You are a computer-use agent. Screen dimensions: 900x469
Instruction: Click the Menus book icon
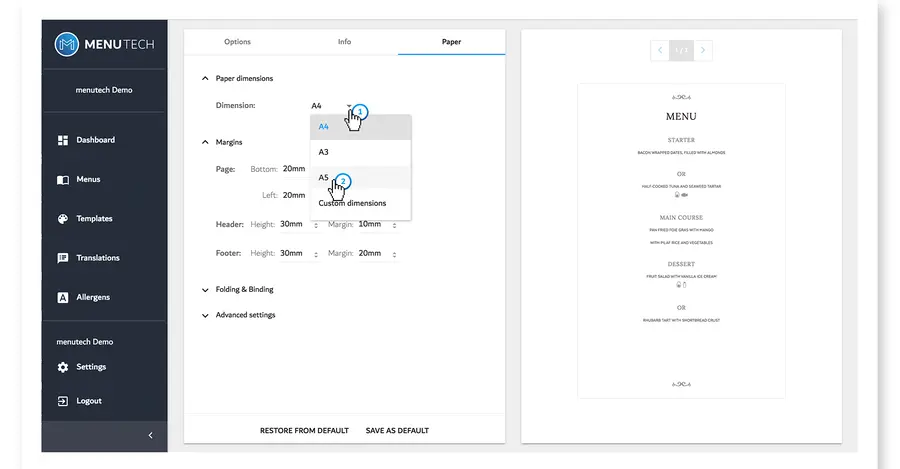(63, 180)
